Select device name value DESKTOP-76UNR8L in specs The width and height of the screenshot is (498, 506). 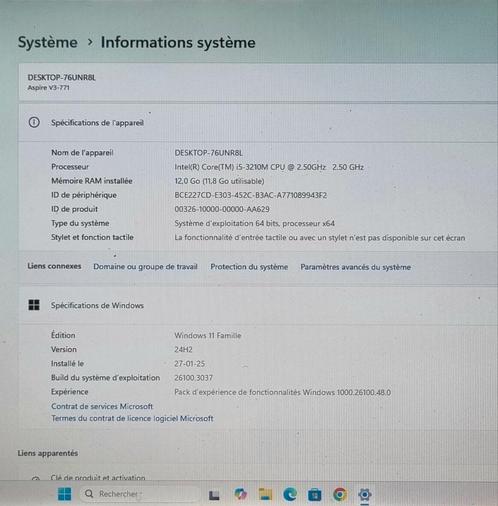click(209, 153)
